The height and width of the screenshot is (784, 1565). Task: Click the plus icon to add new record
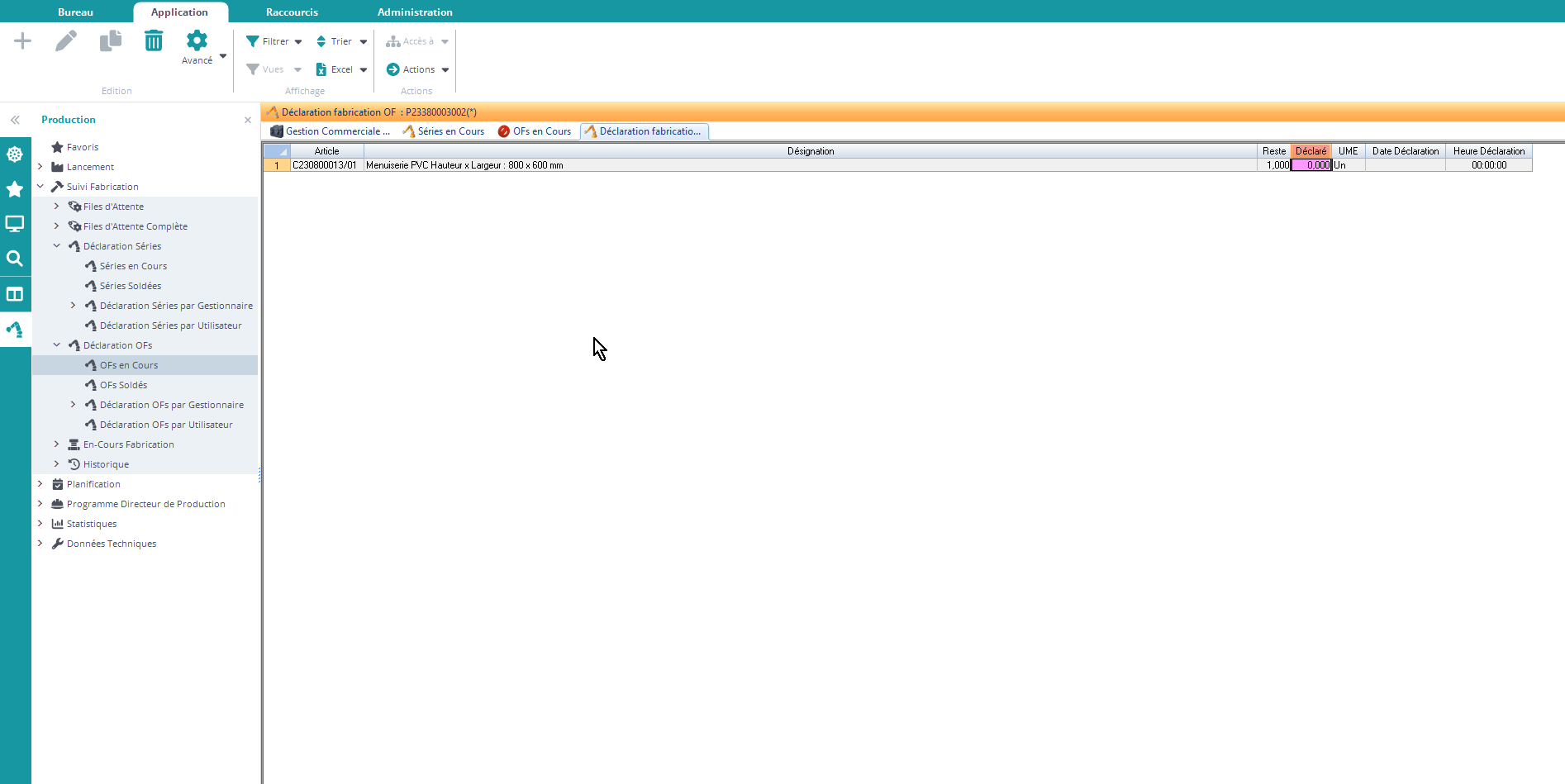coord(23,41)
